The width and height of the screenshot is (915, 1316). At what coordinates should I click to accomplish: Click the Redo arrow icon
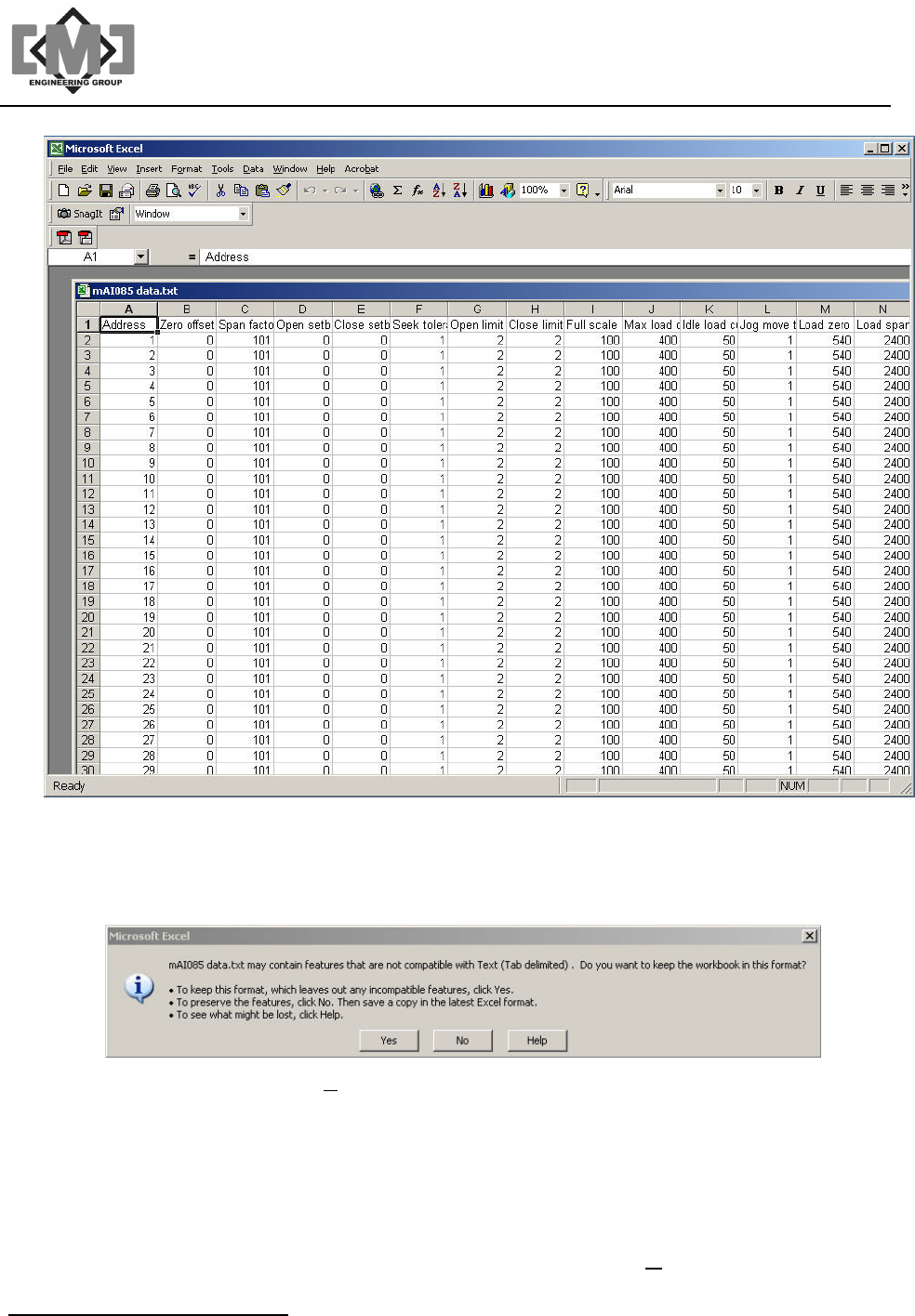coord(340,191)
